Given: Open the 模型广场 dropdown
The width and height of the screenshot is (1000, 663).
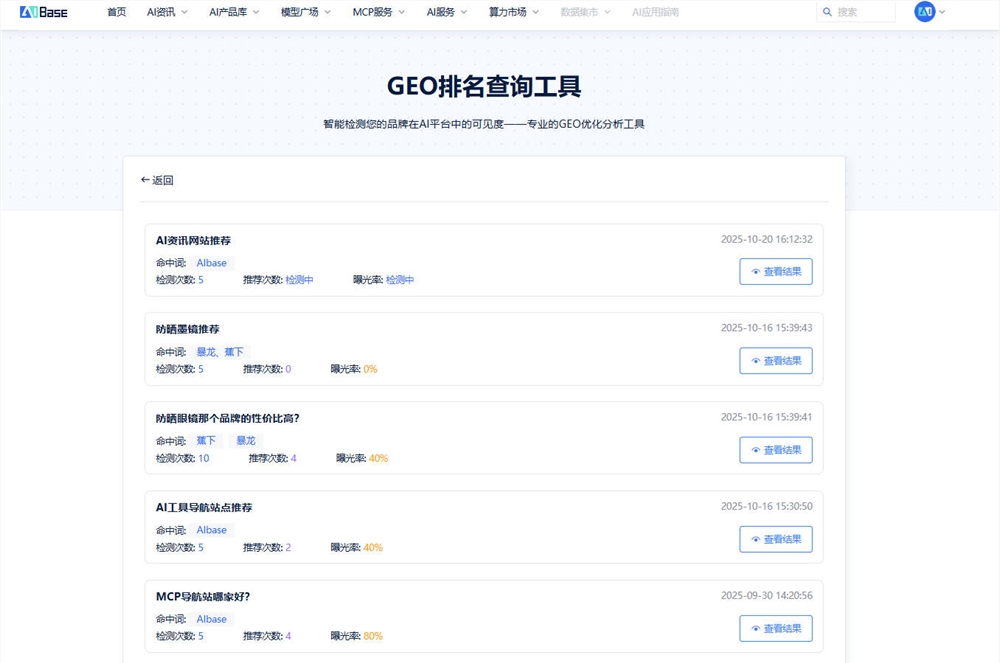Looking at the screenshot, I should [305, 12].
